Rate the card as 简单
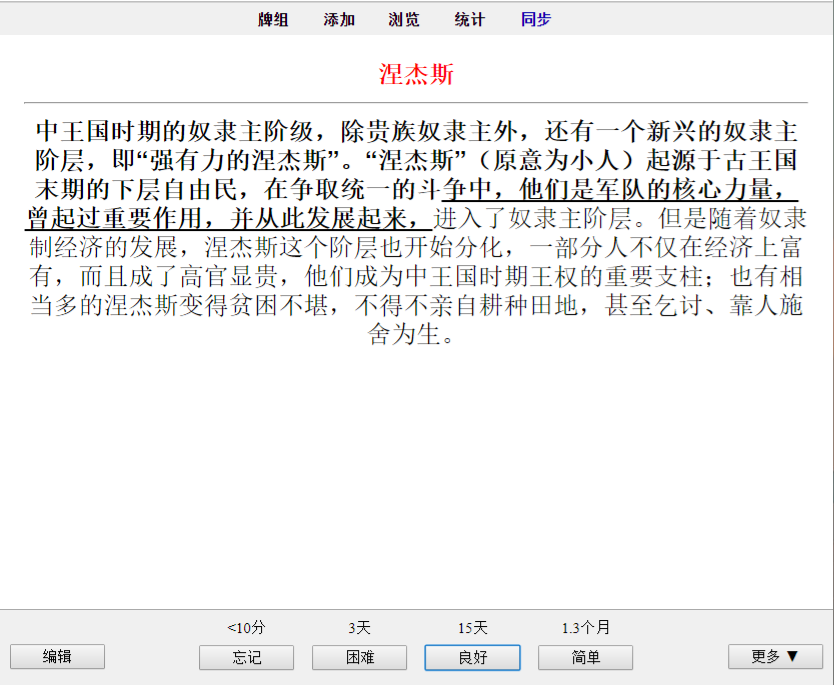 click(586, 657)
